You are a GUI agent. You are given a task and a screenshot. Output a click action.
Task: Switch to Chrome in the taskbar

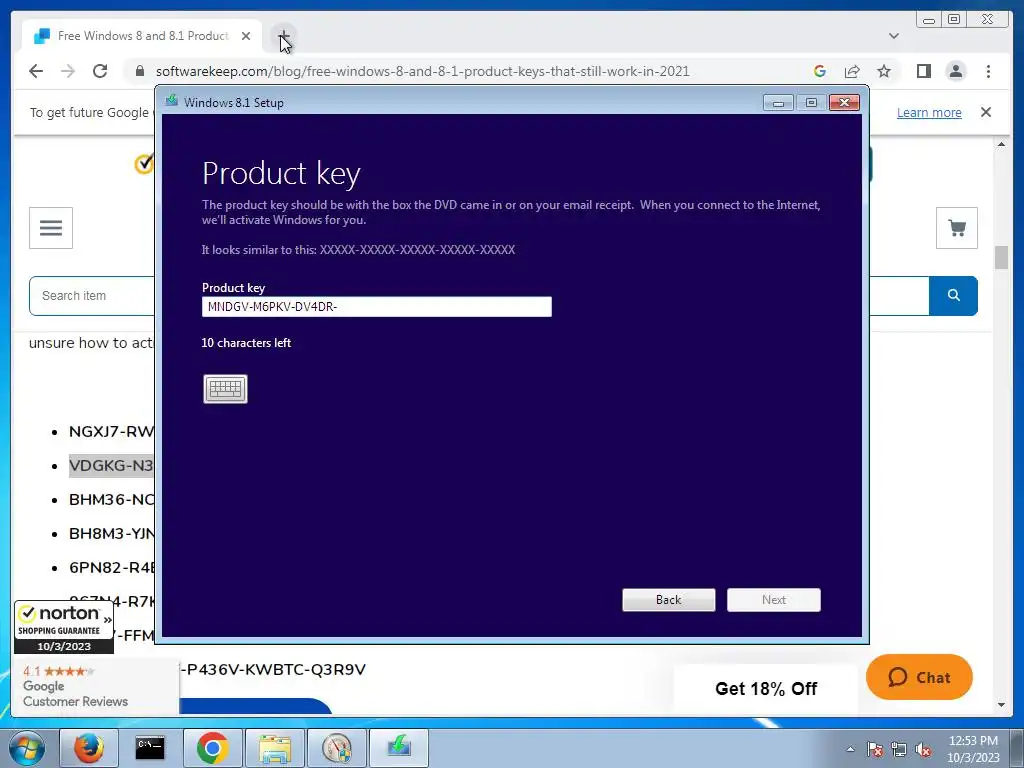click(212, 748)
